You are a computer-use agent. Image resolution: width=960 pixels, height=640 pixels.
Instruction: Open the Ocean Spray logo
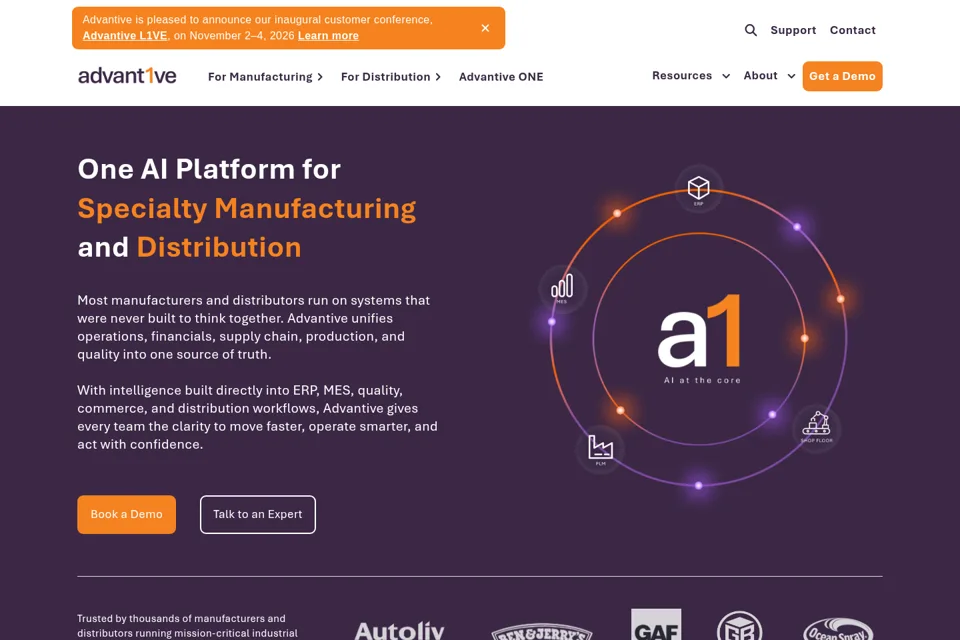[838, 630]
